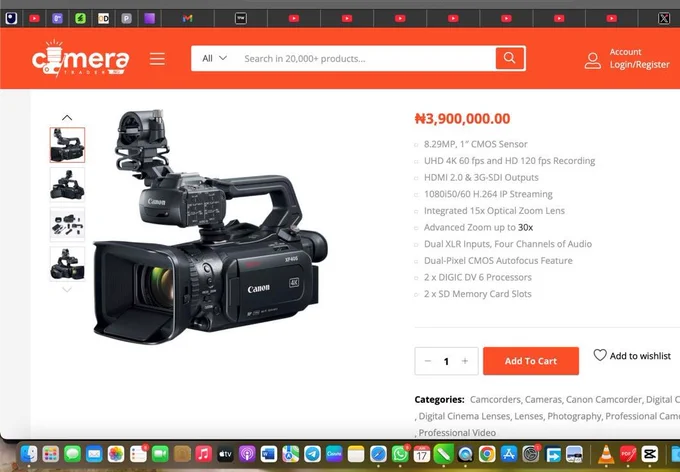Image resolution: width=680 pixels, height=472 pixels.
Task: Open Music from the Dock
Action: (x=203, y=454)
